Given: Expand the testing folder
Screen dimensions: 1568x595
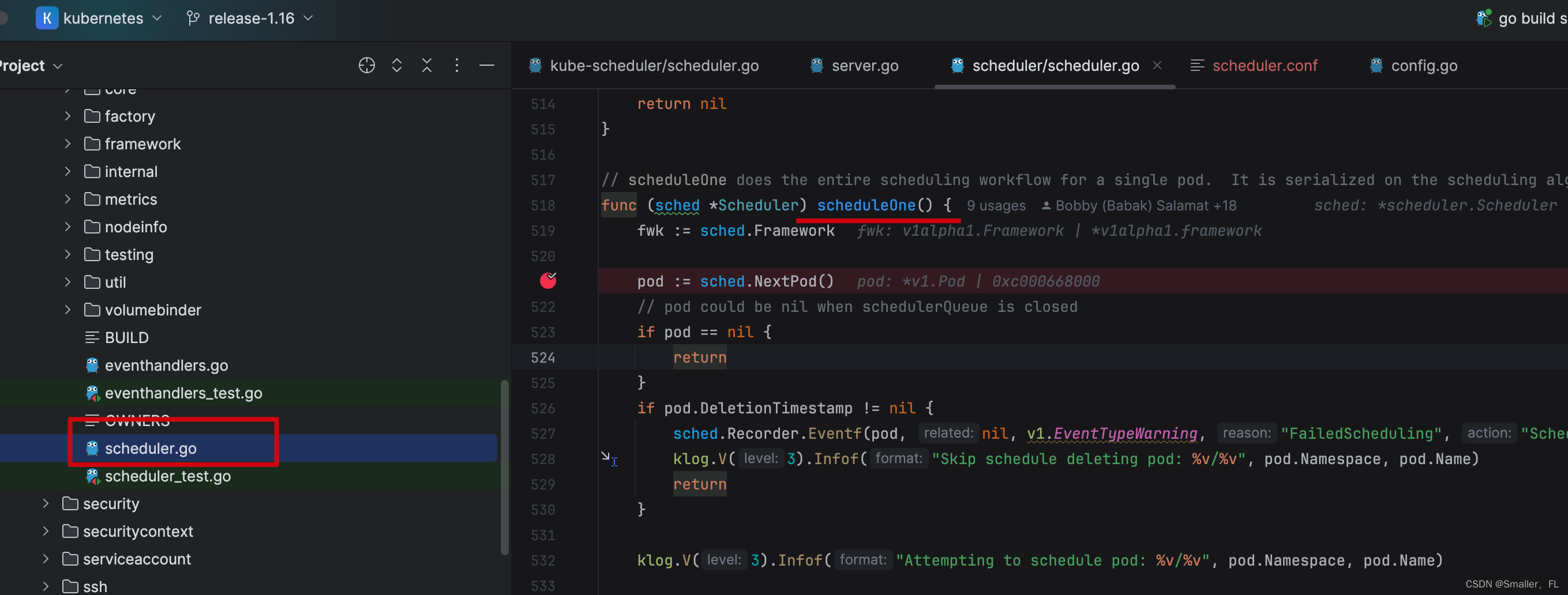Looking at the screenshot, I should (x=67, y=254).
